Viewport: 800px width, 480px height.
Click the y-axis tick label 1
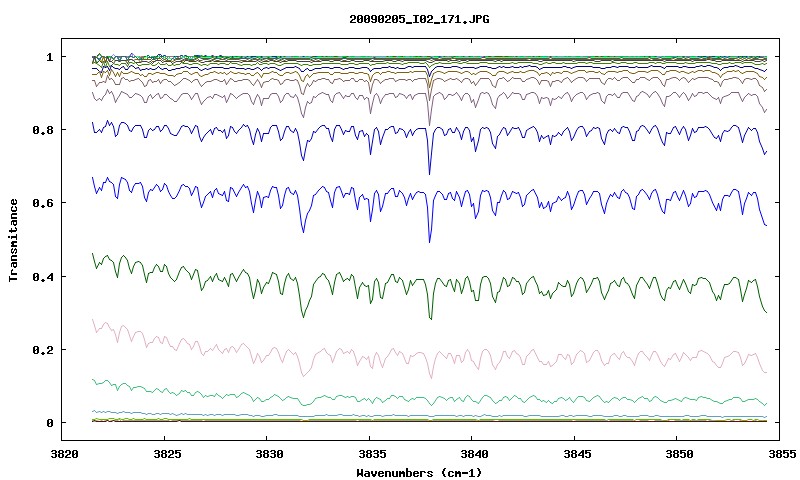tap(49, 57)
